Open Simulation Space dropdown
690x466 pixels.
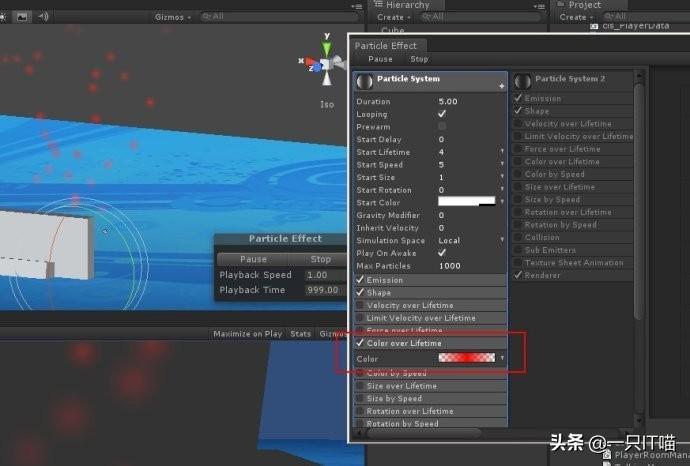tap(501, 240)
